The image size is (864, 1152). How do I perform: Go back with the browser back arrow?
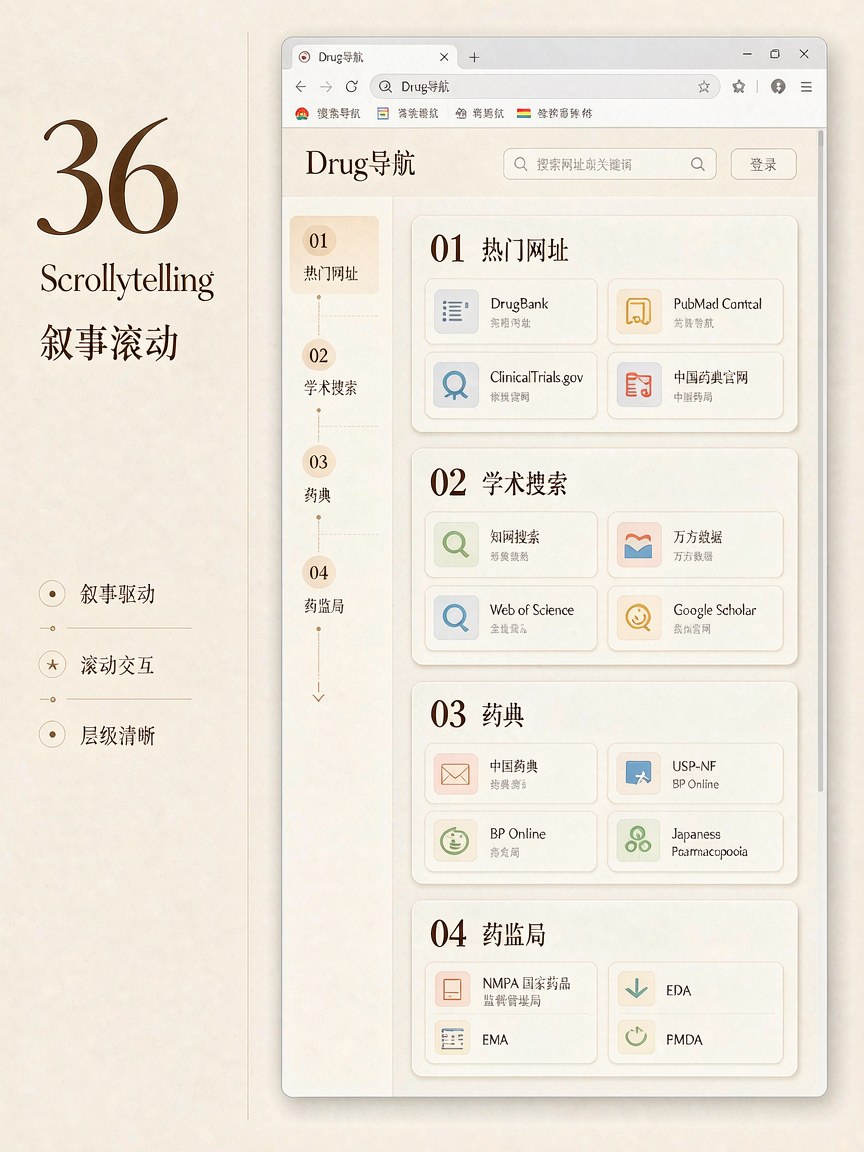click(x=301, y=87)
